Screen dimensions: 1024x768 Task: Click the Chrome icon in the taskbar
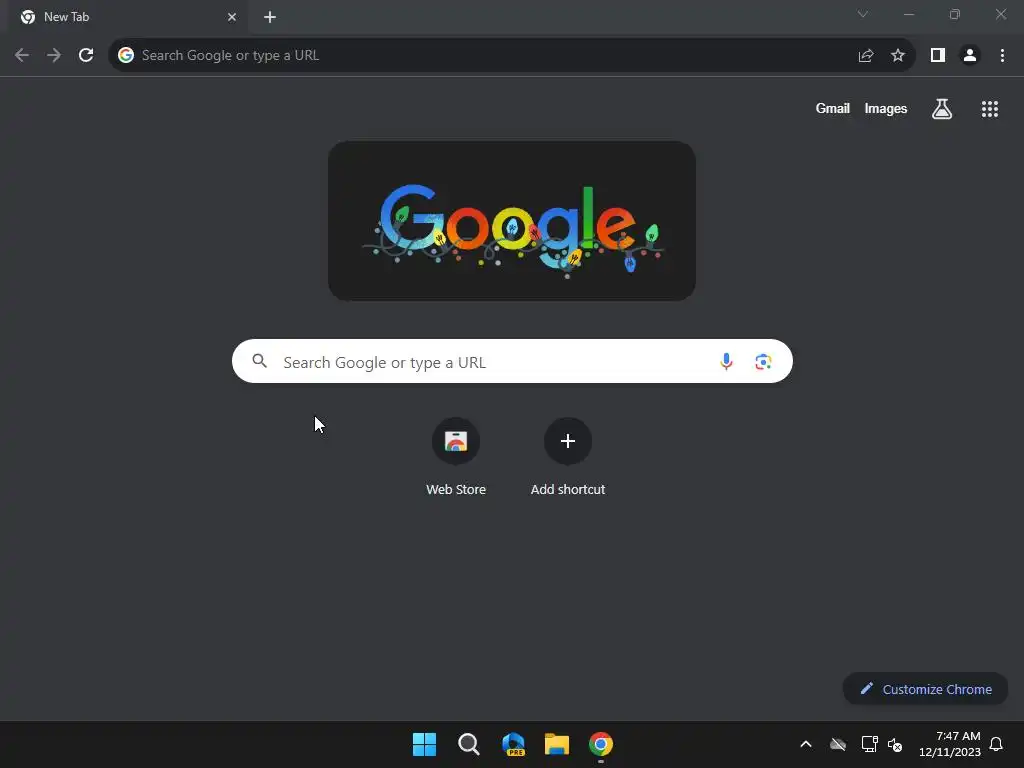click(601, 744)
